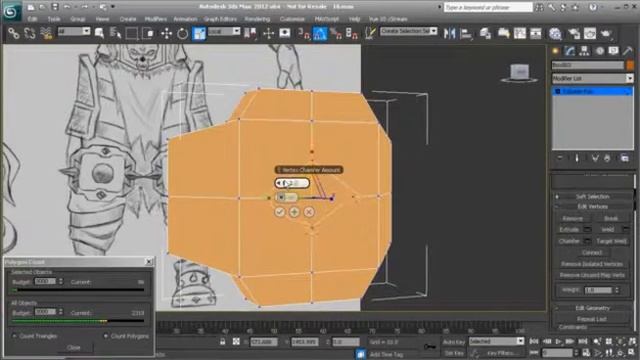Open Create Selection Set dropdown
Viewport: 640px width, 360px height.
(409, 31)
